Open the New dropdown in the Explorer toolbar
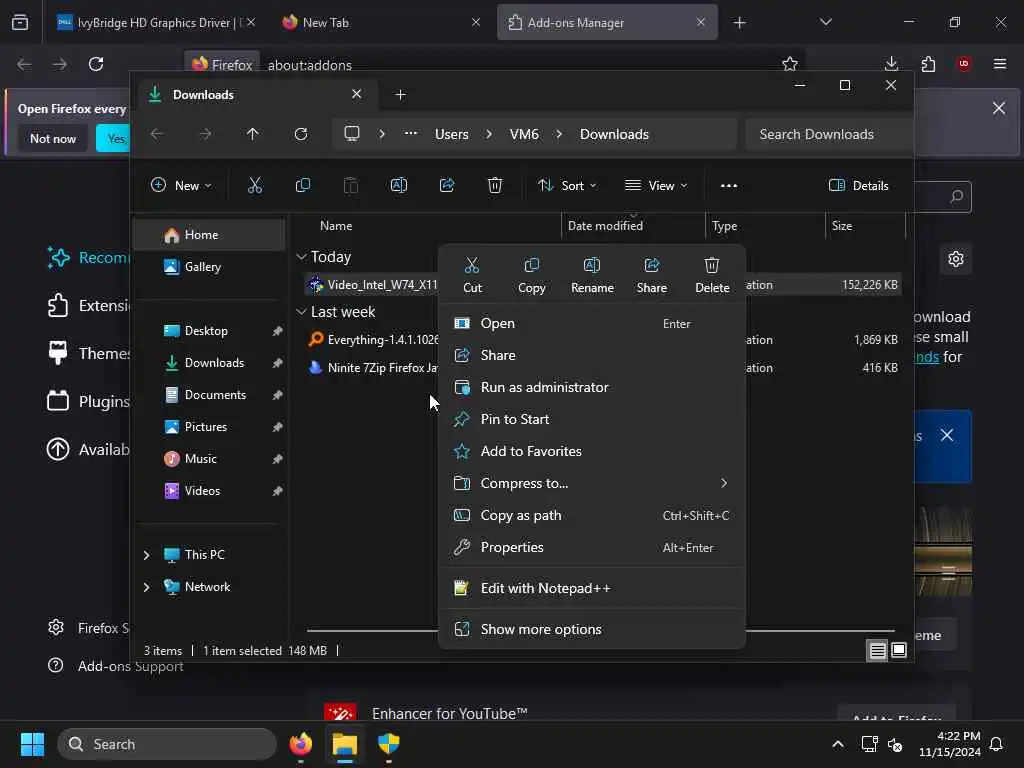The image size is (1024, 768). click(181, 185)
